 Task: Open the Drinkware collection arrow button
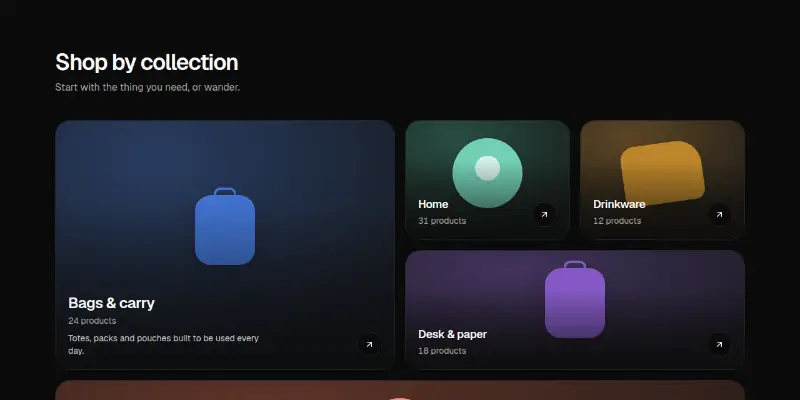tap(719, 214)
